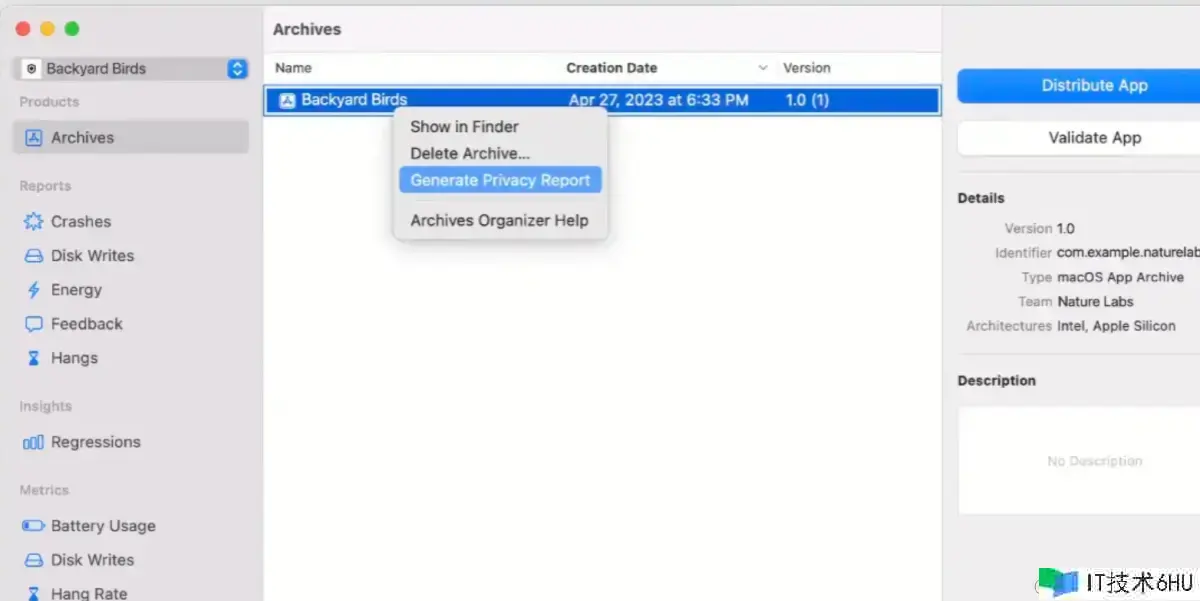1200x601 pixels.
Task: Click the Energy lightning bolt icon
Action: (x=34, y=290)
